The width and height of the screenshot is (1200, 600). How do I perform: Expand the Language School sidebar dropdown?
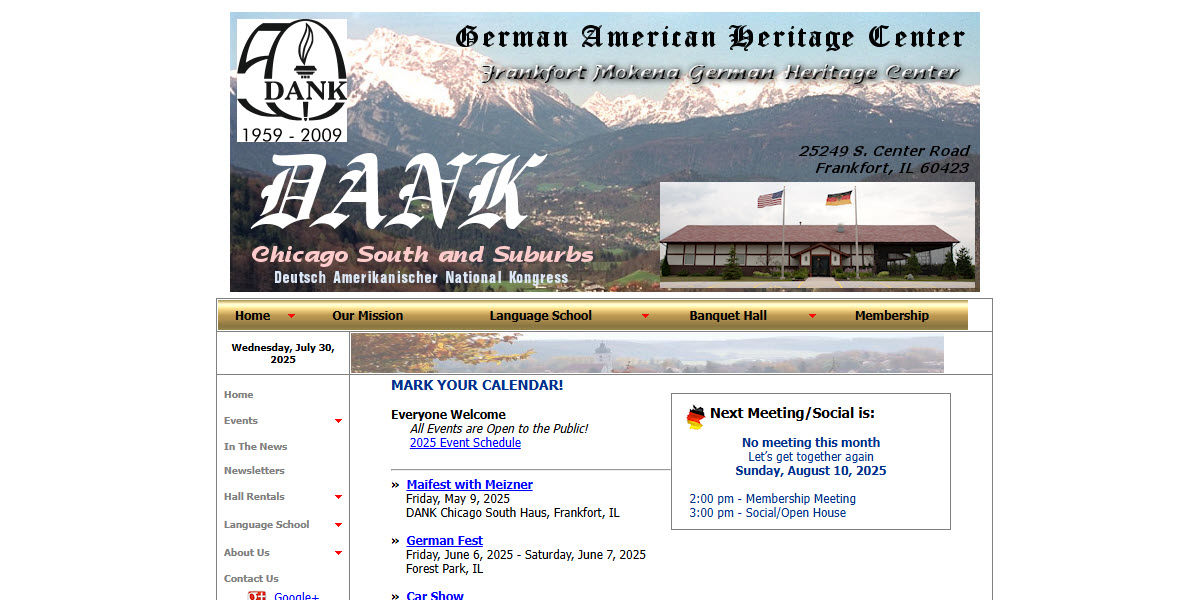click(340, 526)
